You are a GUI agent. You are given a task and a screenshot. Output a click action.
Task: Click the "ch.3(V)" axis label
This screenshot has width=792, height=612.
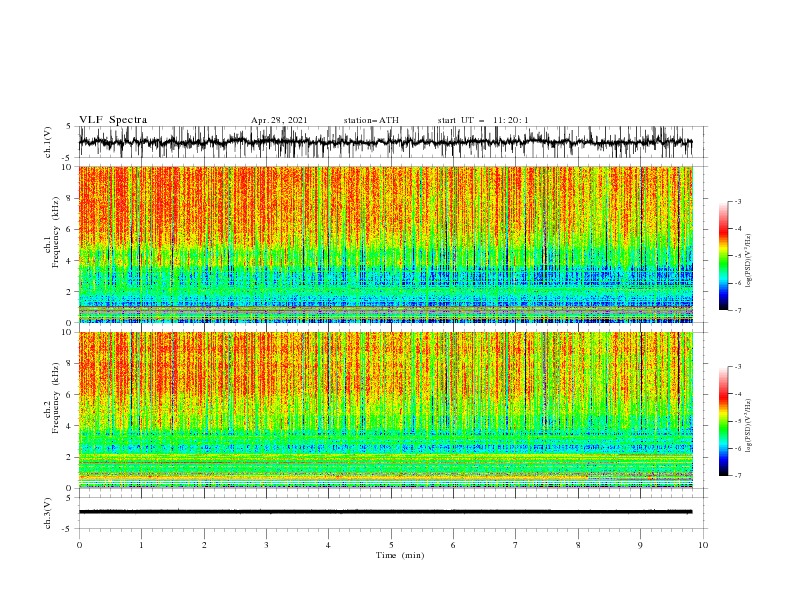pos(48,513)
